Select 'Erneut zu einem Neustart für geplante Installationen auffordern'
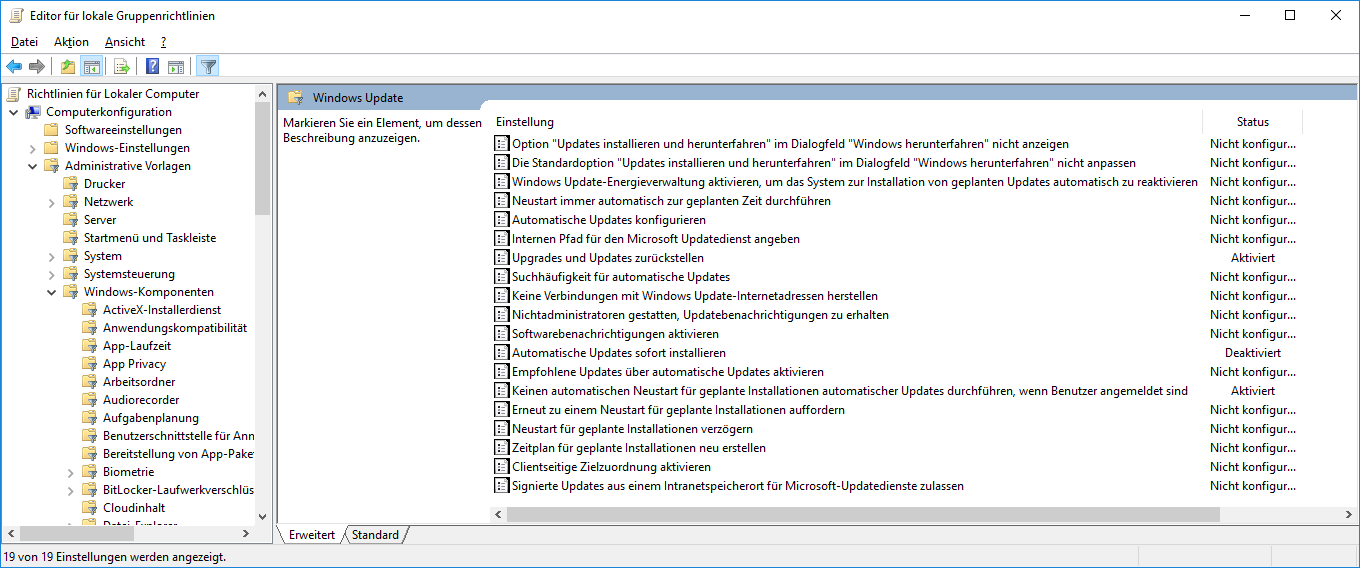 coord(678,410)
